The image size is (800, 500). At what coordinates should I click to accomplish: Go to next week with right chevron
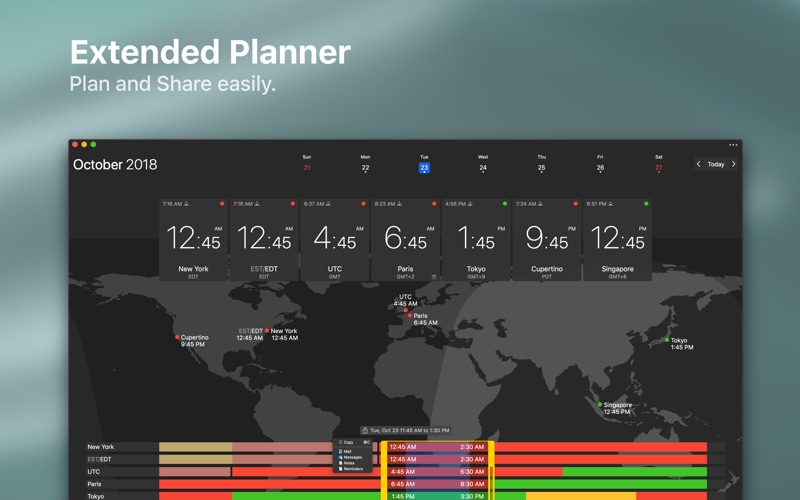click(x=734, y=164)
